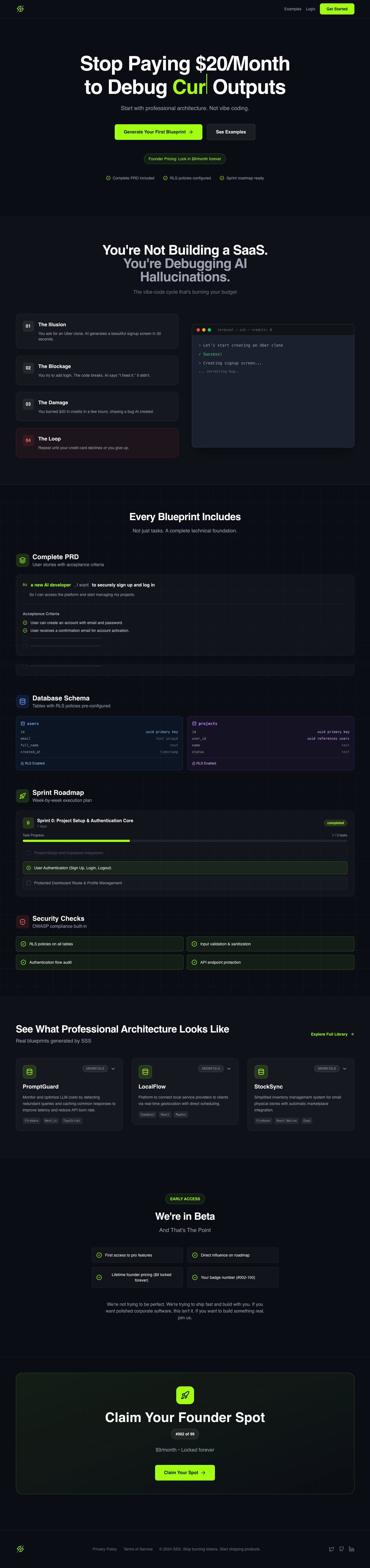
Task: Toggle the API endpoint protection check
Action: click(x=194, y=962)
